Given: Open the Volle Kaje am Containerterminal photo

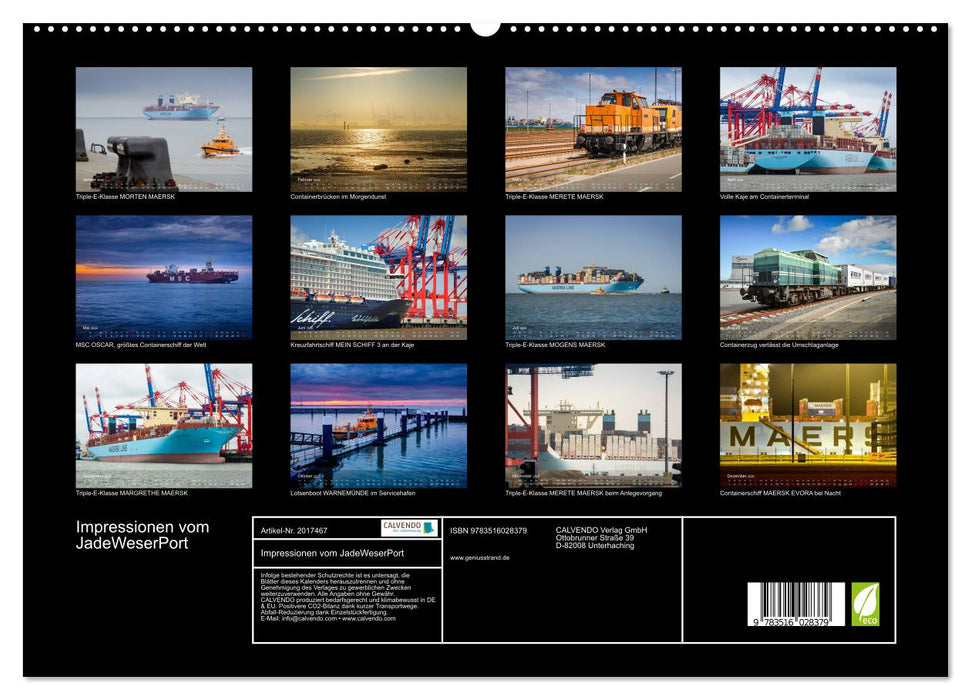Looking at the screenshot, I should [805, 128].
